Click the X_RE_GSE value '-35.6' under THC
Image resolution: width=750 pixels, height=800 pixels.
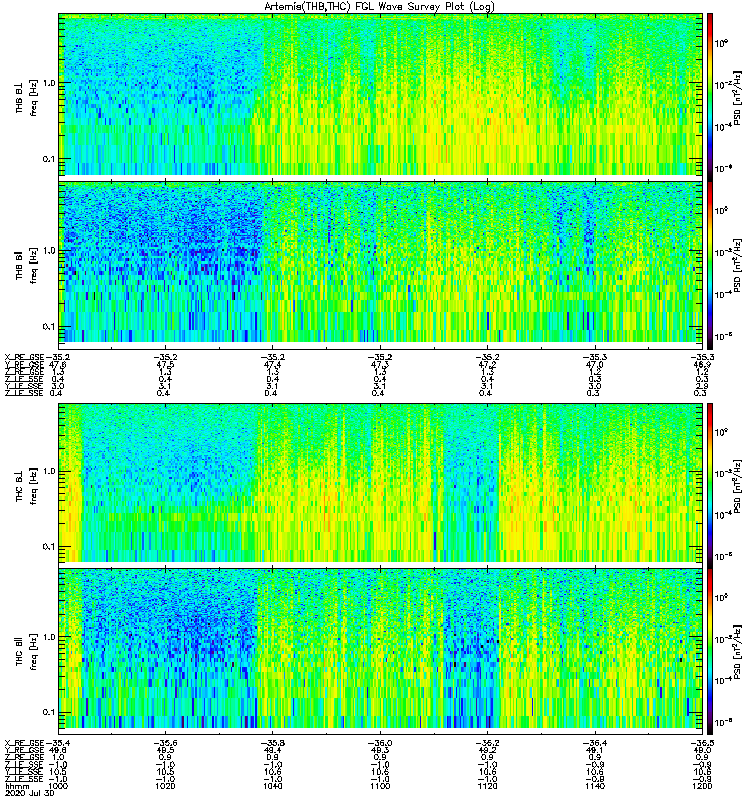click(x=166, y=743)
